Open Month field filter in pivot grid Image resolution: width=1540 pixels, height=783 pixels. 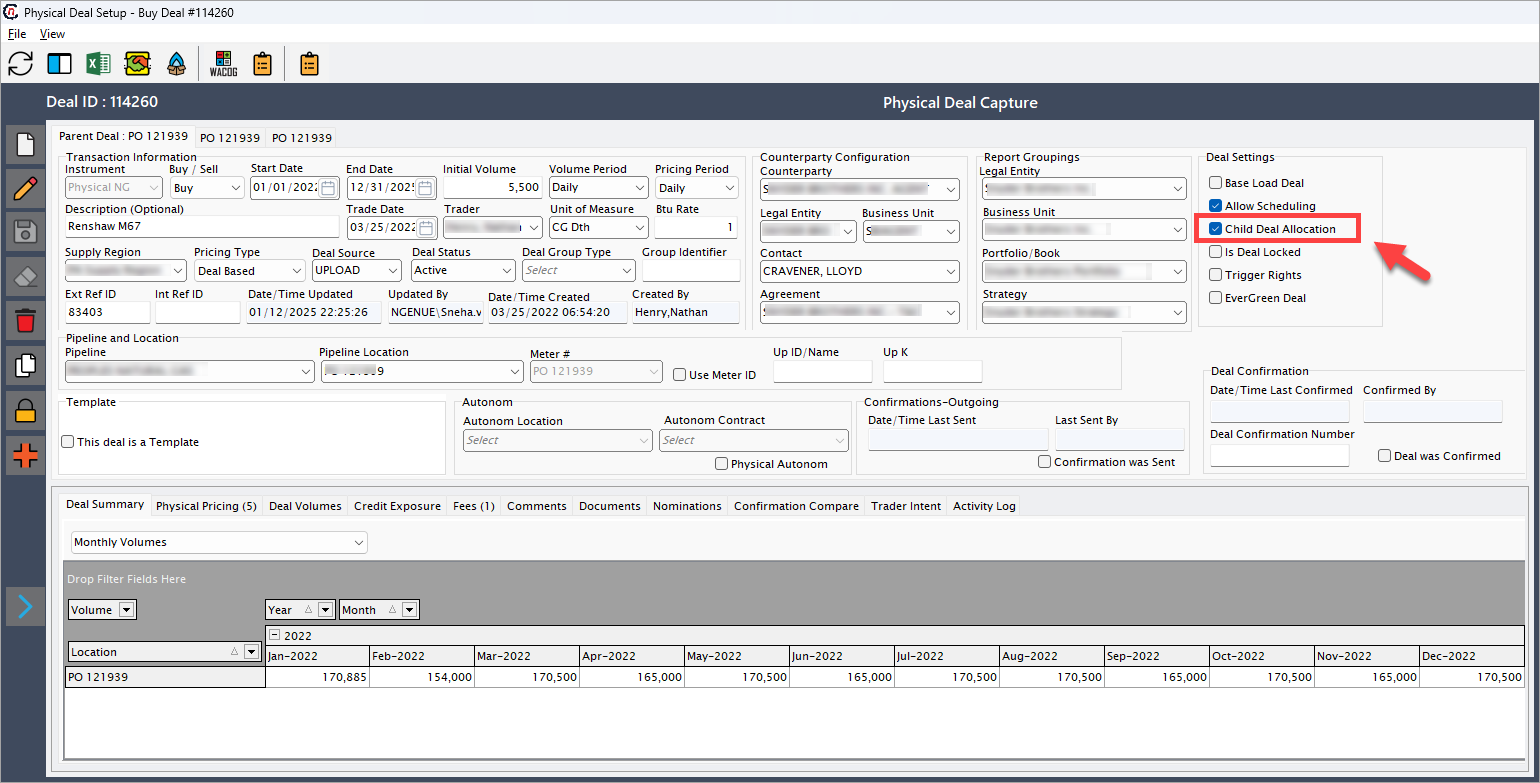pos(409,610)
